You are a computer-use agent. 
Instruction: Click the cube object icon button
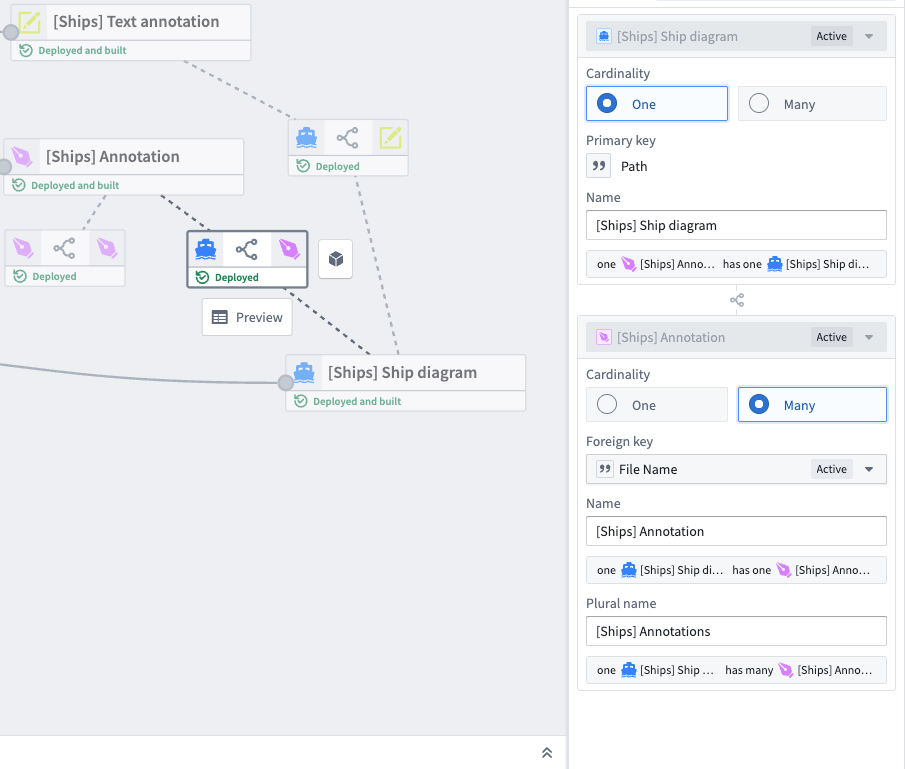click(335, 259)
